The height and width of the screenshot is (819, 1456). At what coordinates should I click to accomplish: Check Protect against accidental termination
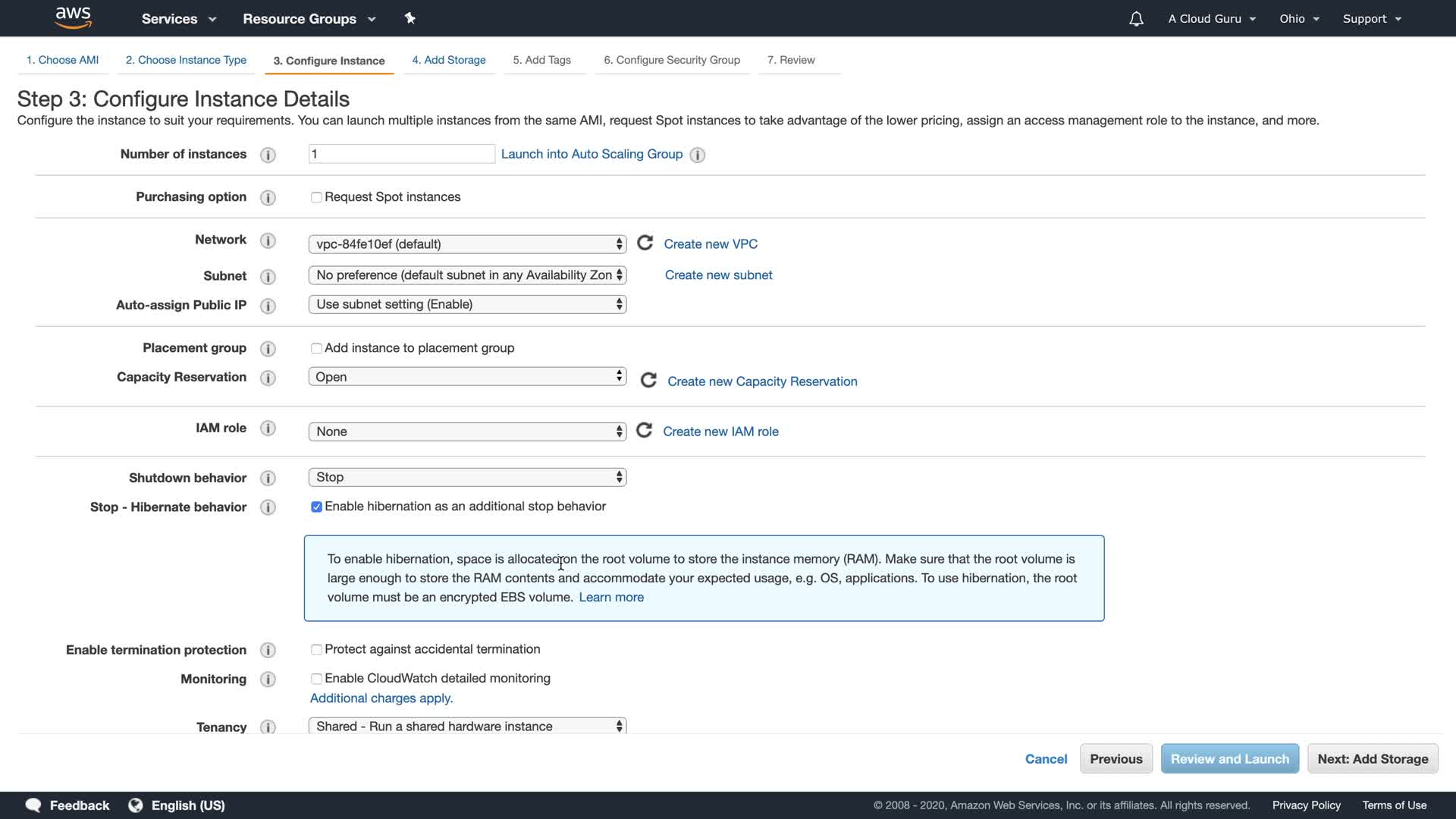point(316,650)
